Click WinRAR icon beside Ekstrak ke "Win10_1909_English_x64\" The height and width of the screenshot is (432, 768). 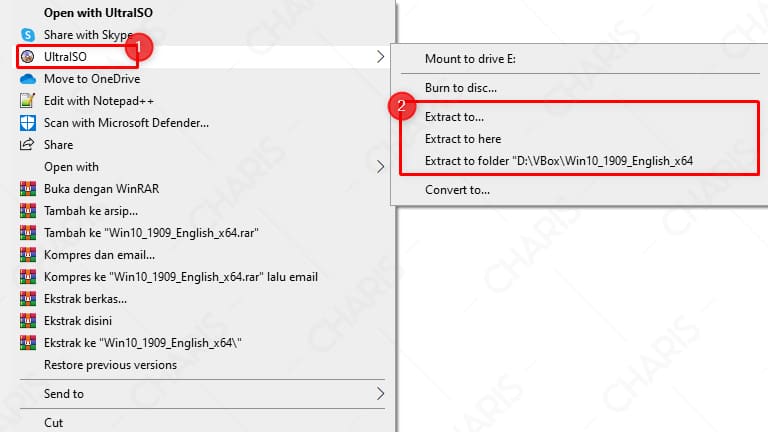(x=28, y=343)
